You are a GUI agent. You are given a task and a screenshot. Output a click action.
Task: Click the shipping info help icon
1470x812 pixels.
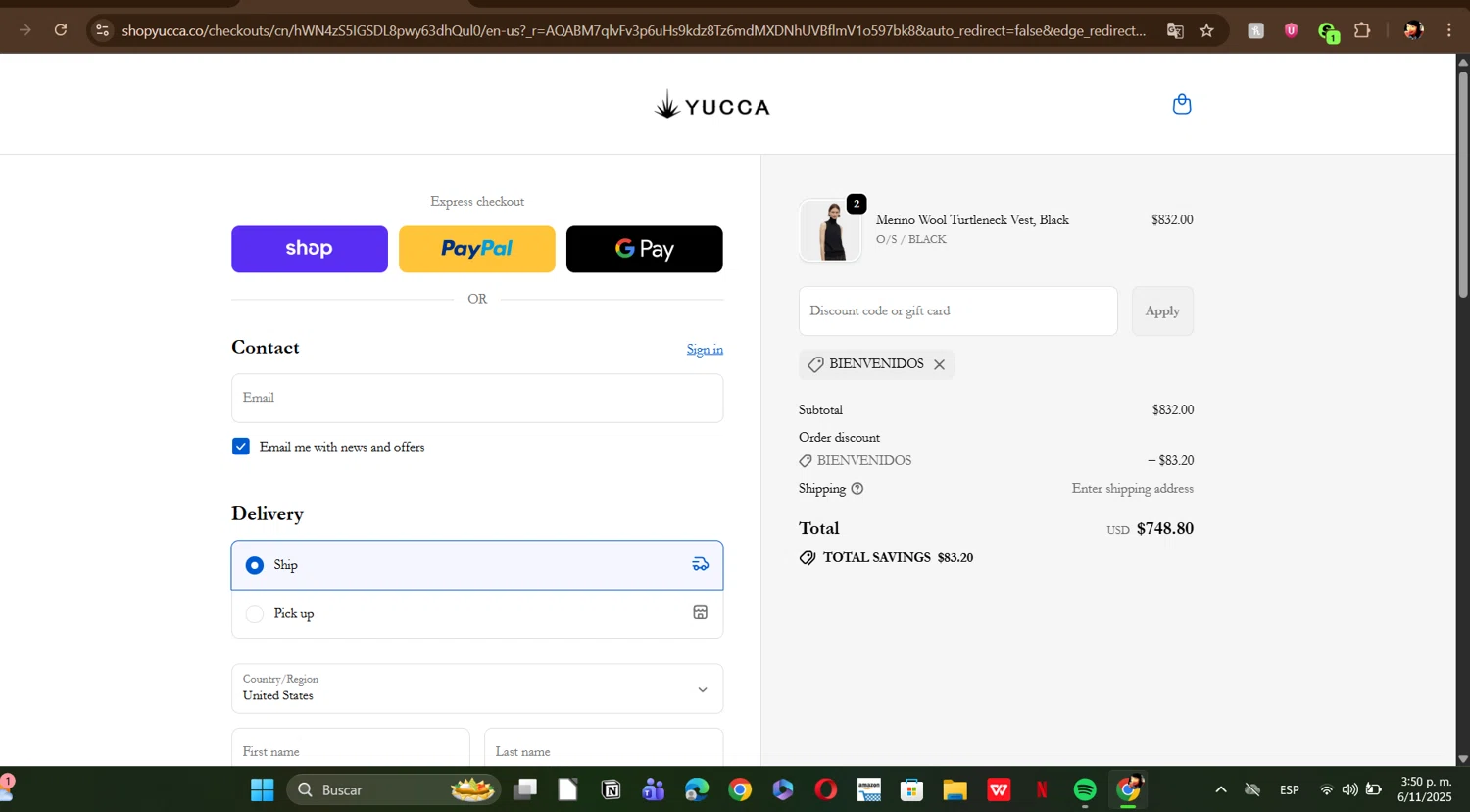pyautogui.click(x=857, y=489)
